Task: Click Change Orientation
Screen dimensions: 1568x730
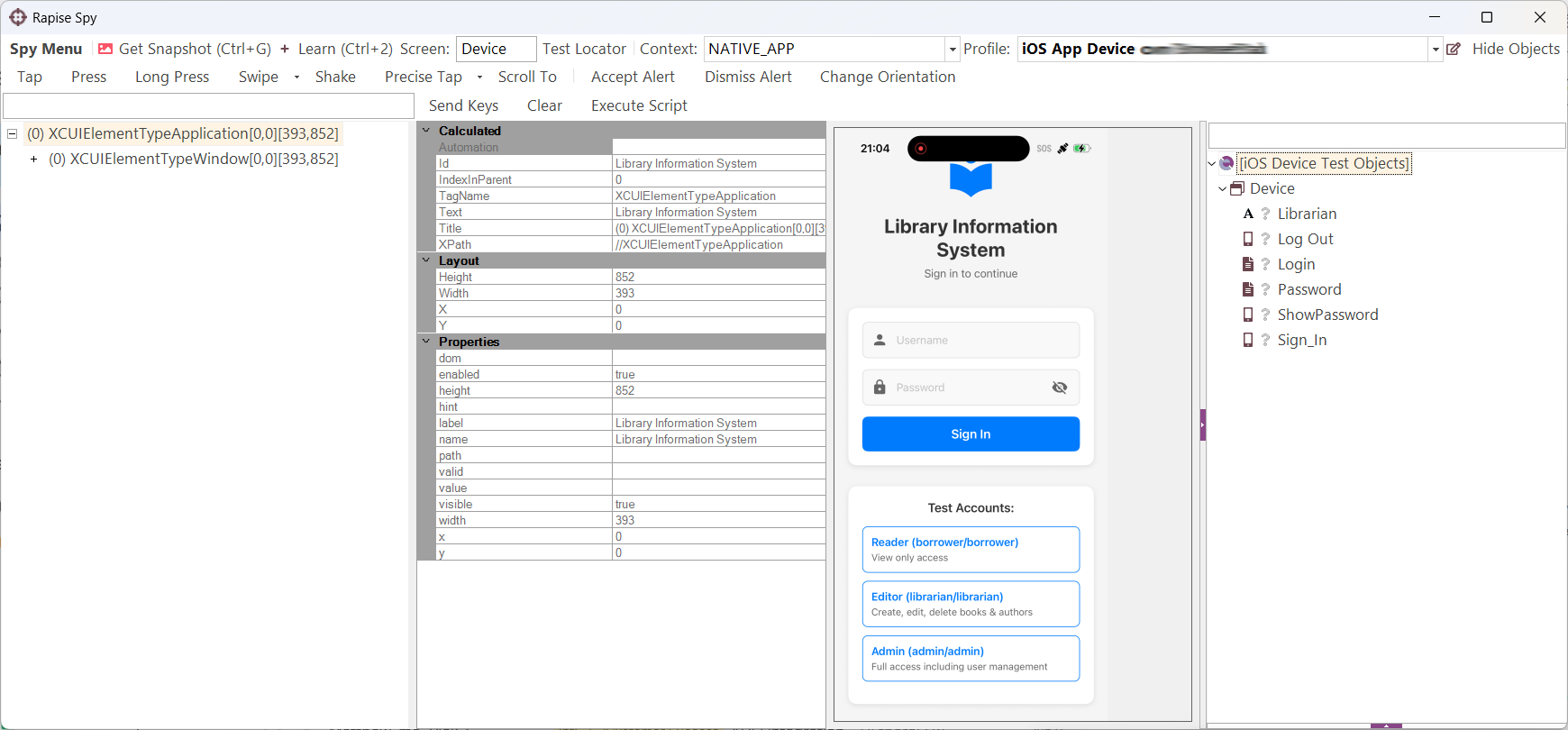Action: tap(888, 78)
